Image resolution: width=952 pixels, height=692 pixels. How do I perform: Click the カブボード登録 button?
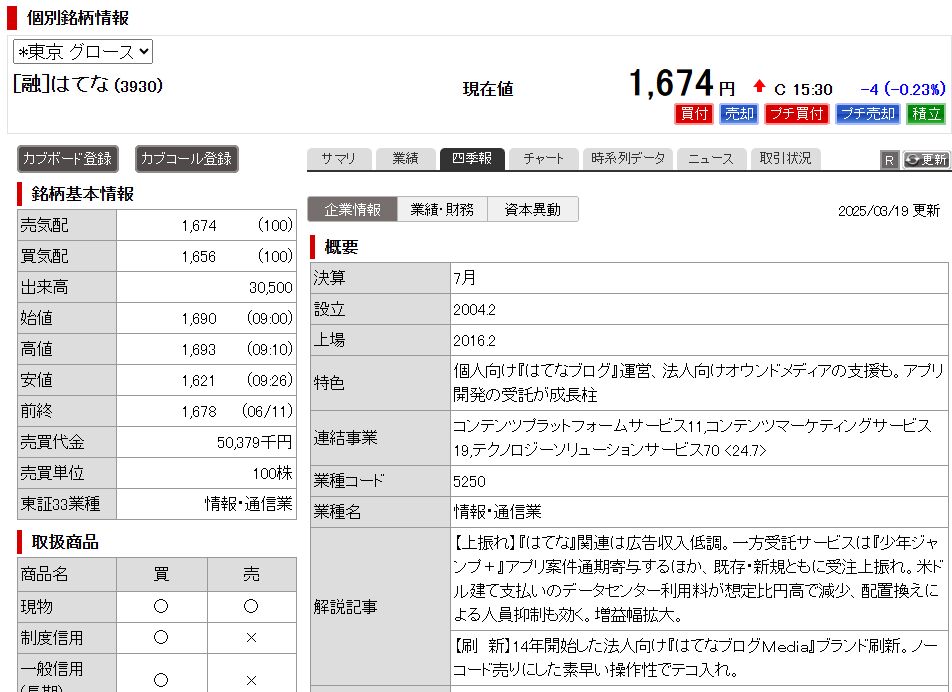(67, 159)
